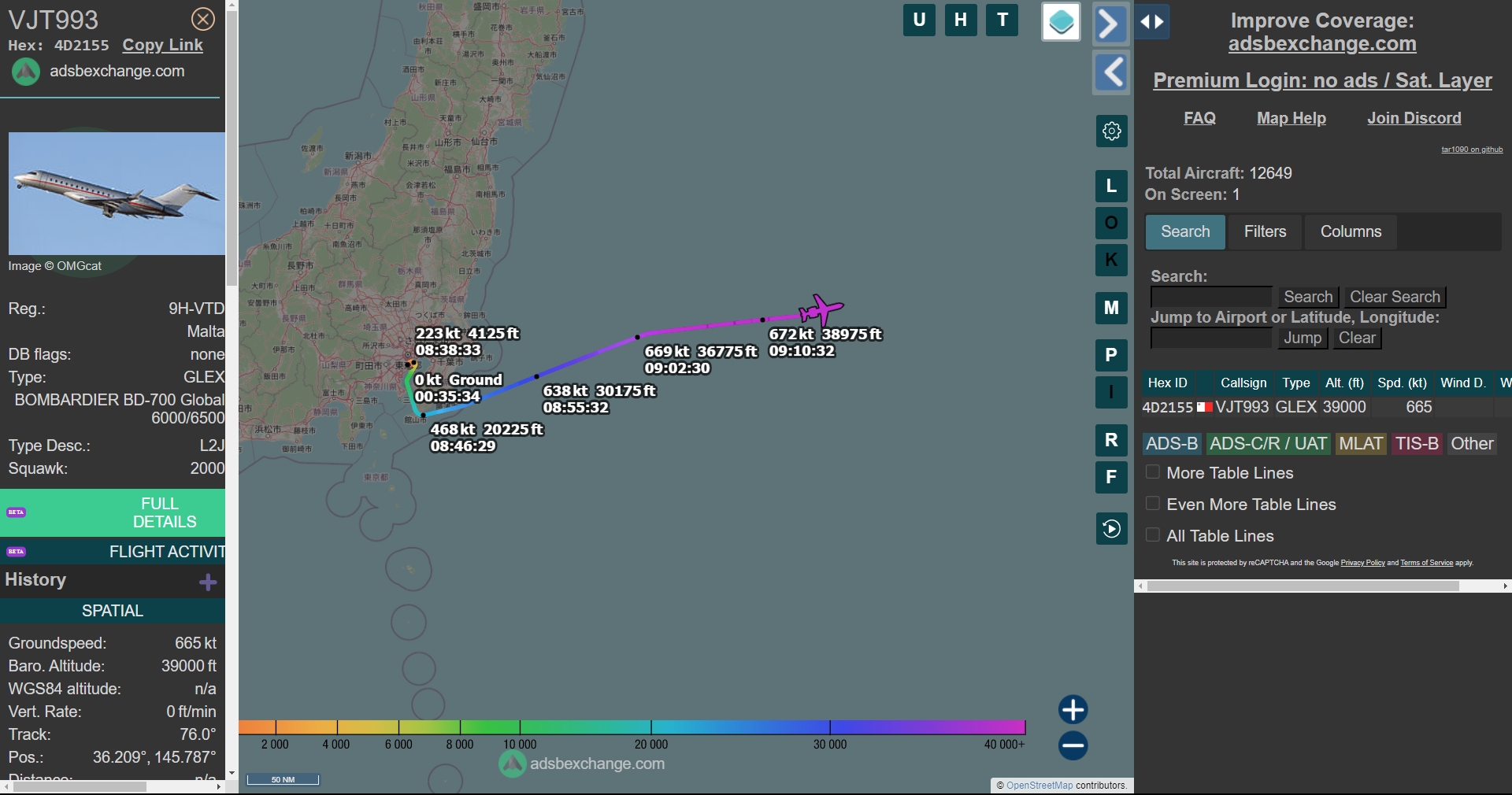Open the Map Help link
This screenshot has height=795, width=1512.
tap(1291, 118)
